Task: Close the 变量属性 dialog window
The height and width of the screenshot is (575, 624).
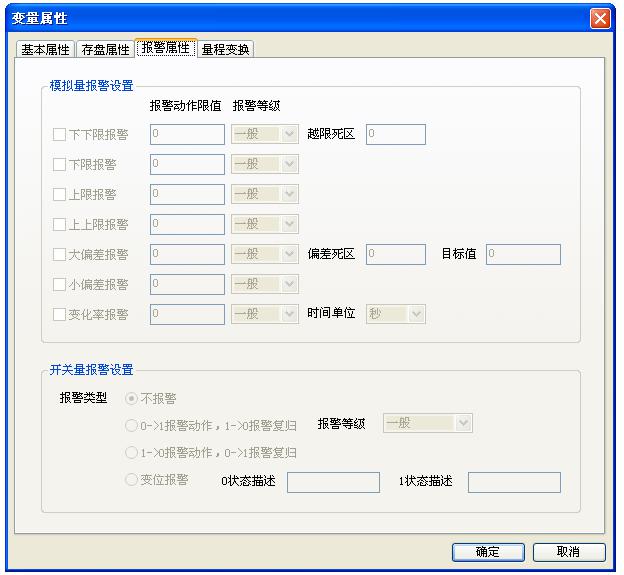Action: coord(600,19)
